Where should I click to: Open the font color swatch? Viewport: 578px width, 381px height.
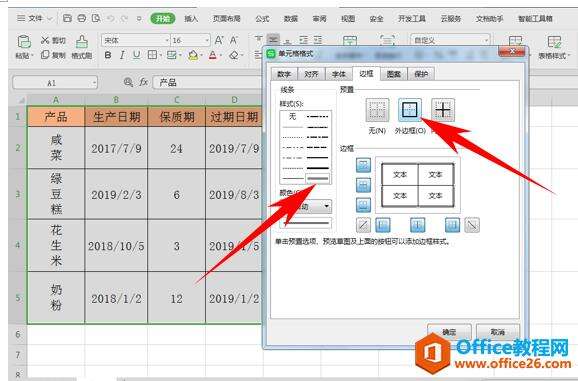coord(213,55)
